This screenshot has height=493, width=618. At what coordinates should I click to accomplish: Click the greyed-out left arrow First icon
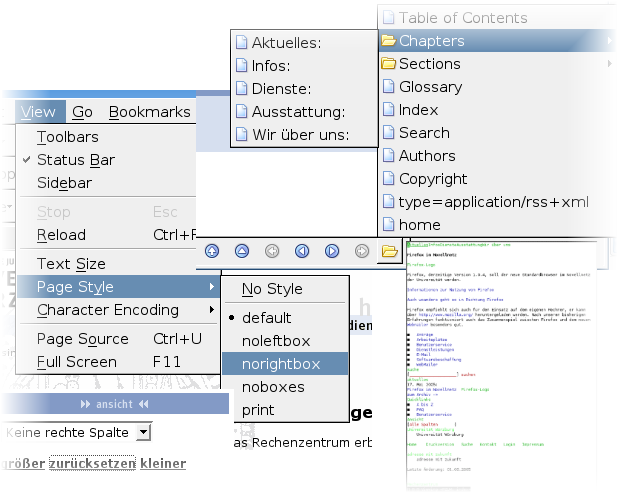272,251
